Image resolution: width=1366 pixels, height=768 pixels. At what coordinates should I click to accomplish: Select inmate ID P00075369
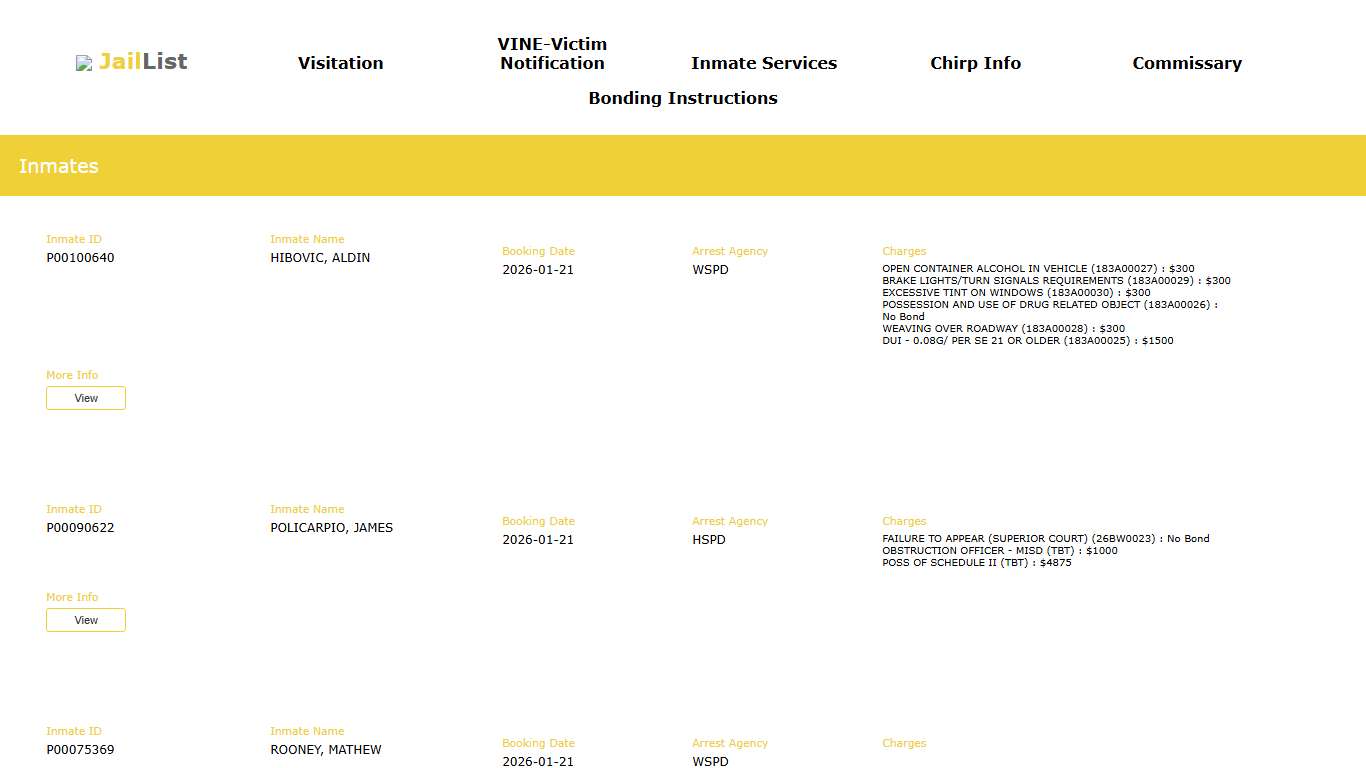[80, 750]
